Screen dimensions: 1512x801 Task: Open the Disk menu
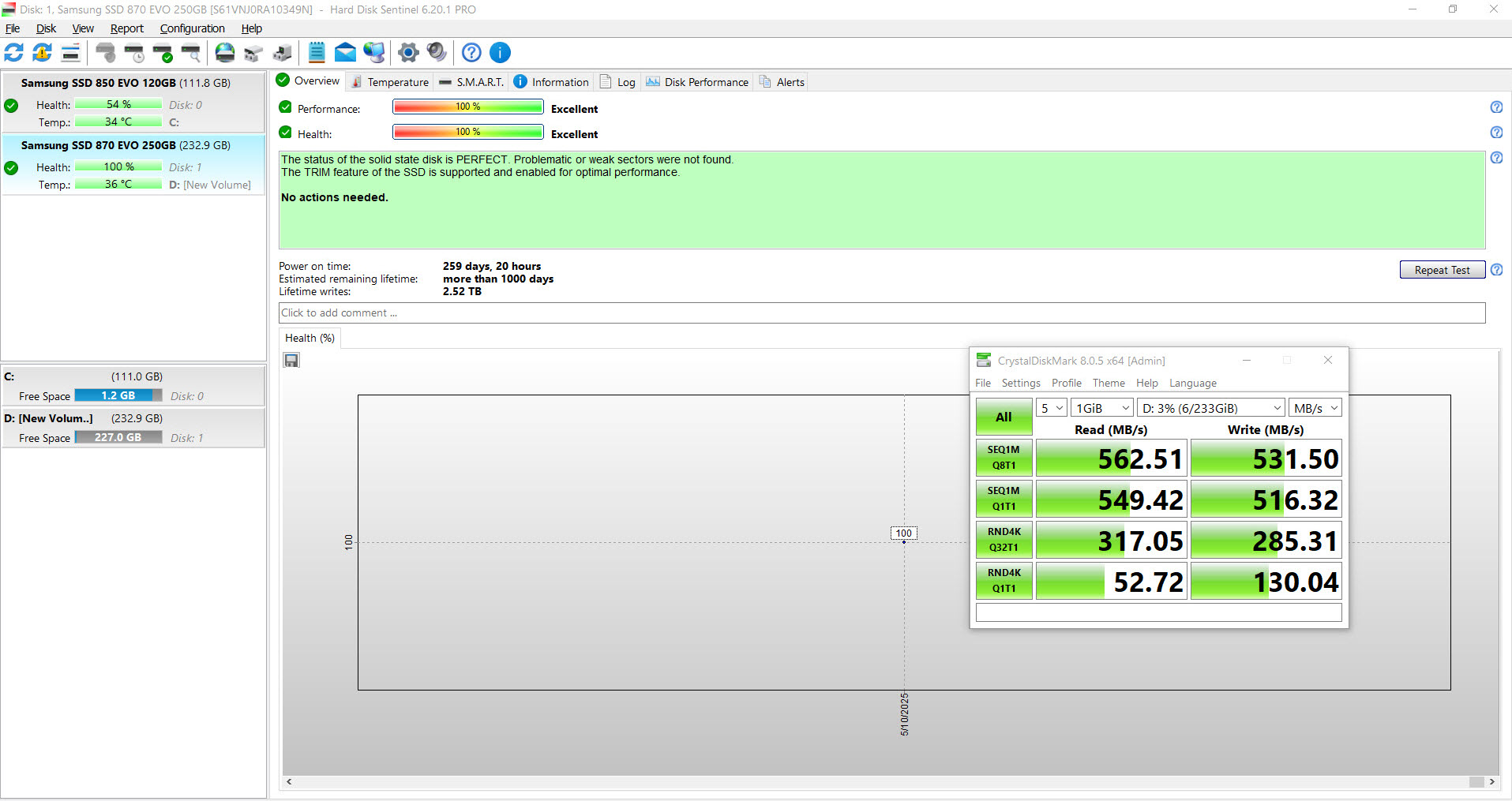click(x=46, y=28)
